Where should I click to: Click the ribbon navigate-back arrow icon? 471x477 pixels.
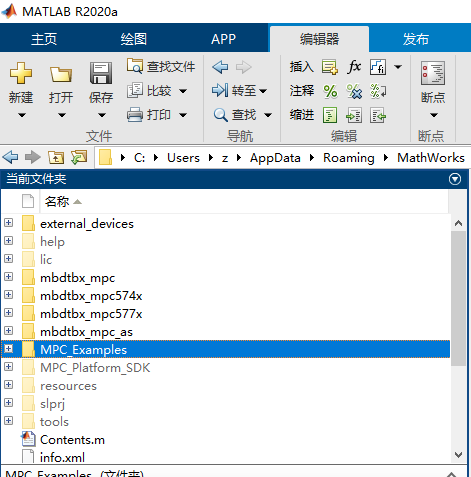pos(220,67)
